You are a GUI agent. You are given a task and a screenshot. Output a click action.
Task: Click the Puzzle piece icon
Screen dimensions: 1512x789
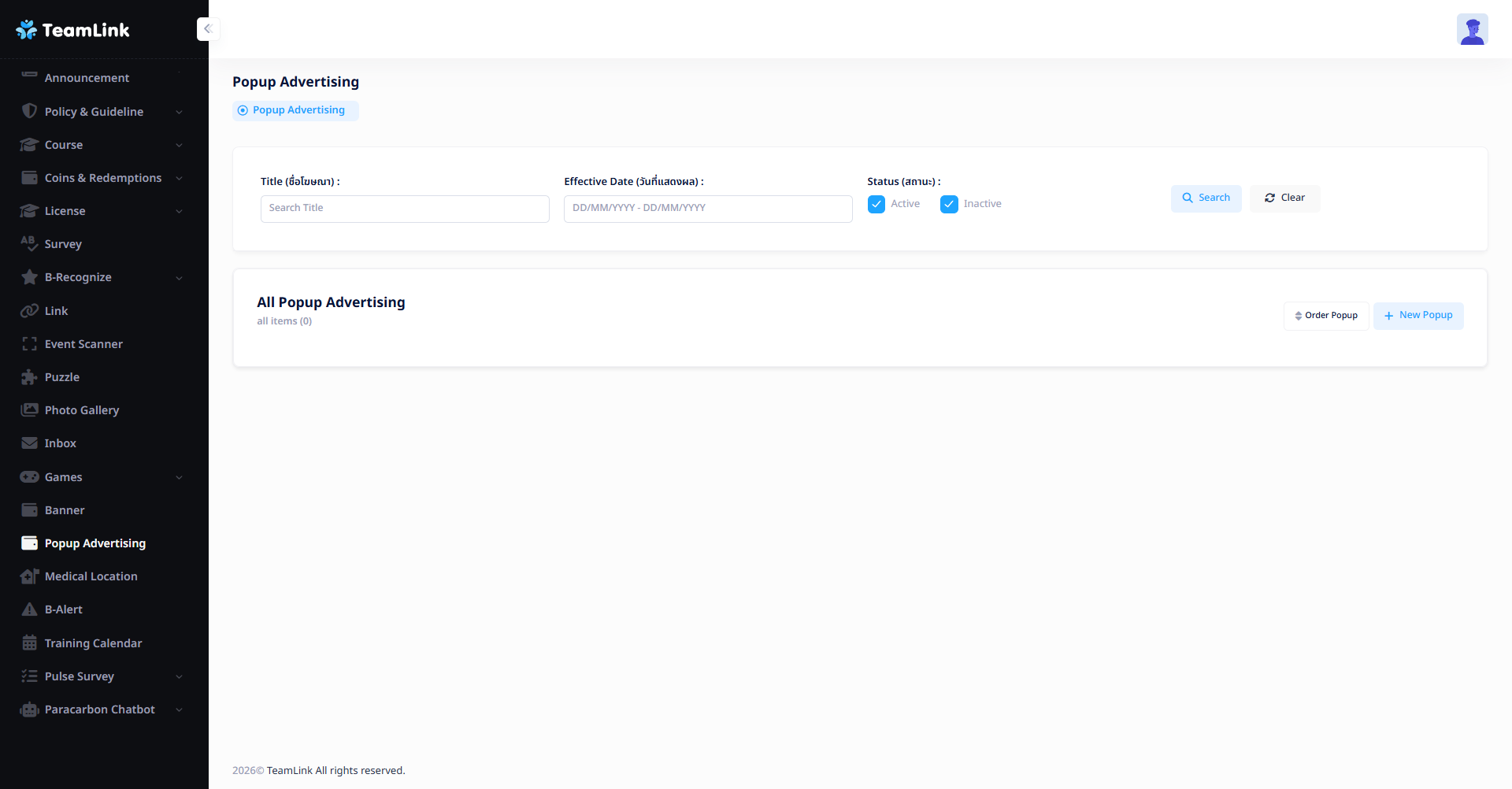point(29,377)
